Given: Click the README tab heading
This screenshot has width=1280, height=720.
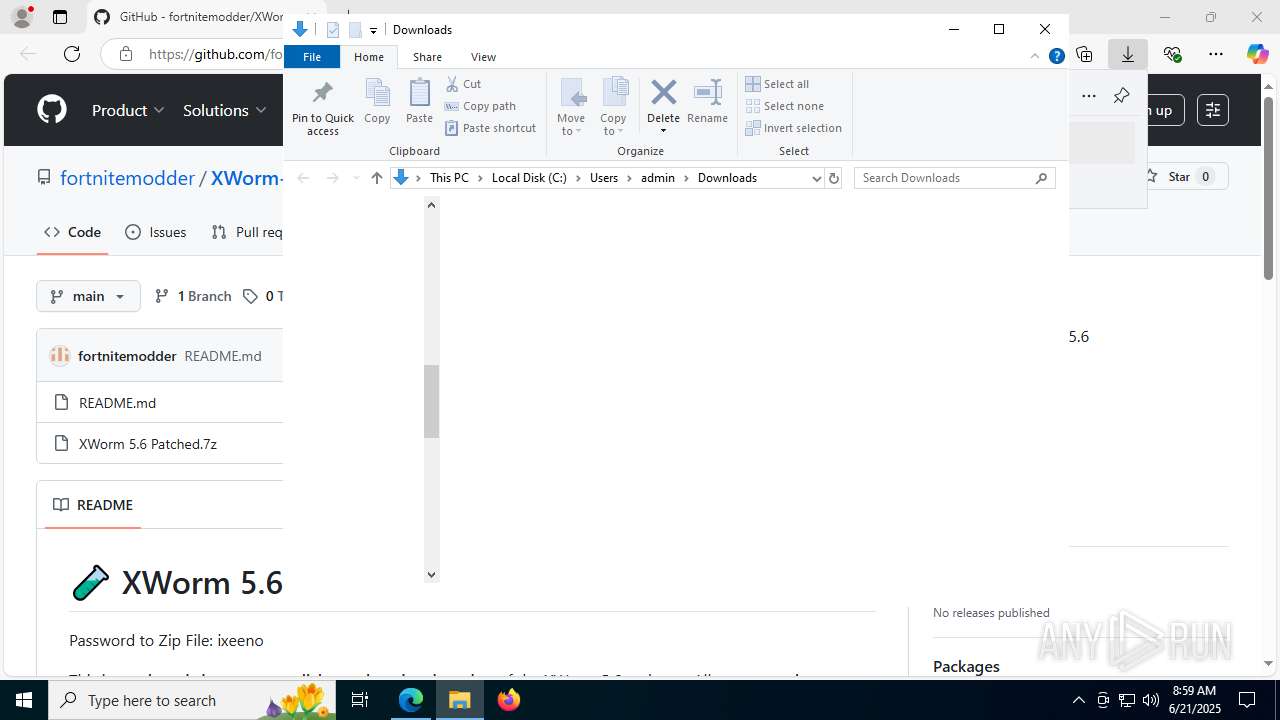Looking at the screenshot, I should (x=93, y=505).
